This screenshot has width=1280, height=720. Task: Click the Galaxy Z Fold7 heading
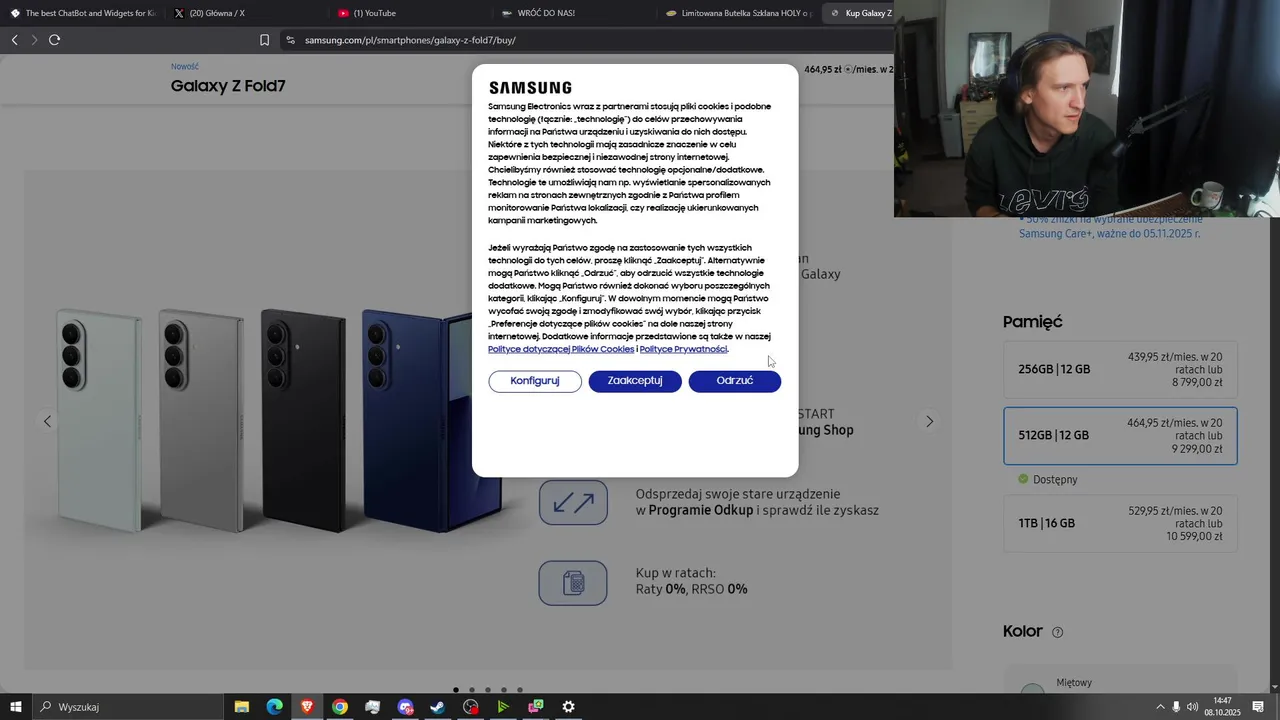228,86
